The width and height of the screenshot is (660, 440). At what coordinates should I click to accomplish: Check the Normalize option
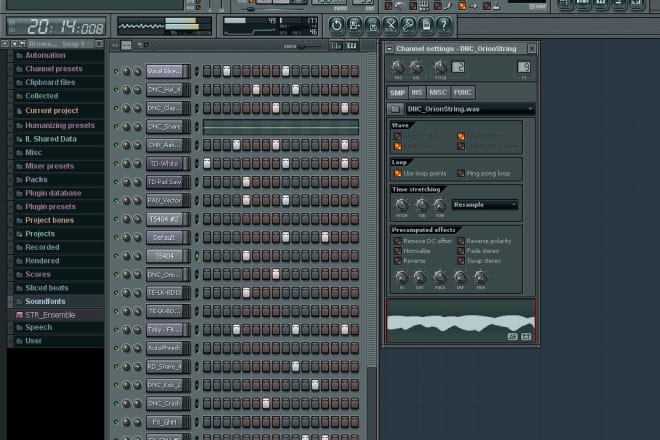pyautogui.click(x=397, y=251)
